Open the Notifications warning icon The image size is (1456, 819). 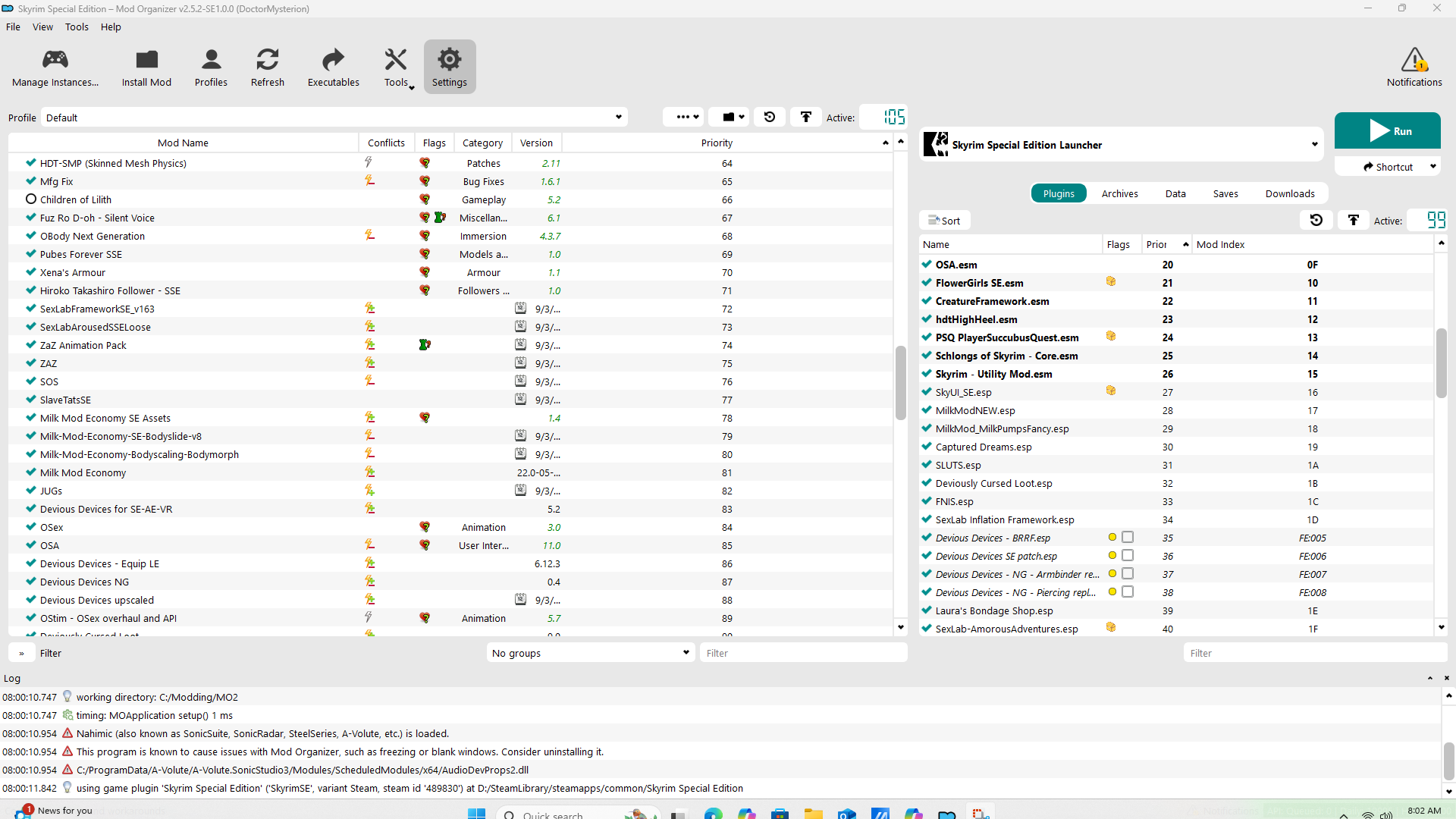click(x=1414, y=60)
